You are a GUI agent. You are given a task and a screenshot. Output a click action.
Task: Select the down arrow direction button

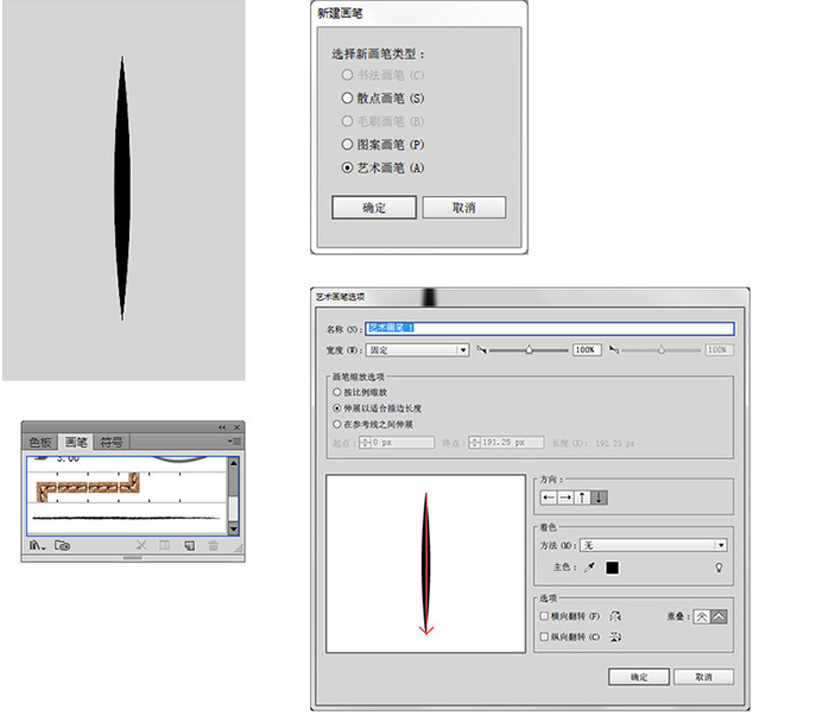pos(599,497)
